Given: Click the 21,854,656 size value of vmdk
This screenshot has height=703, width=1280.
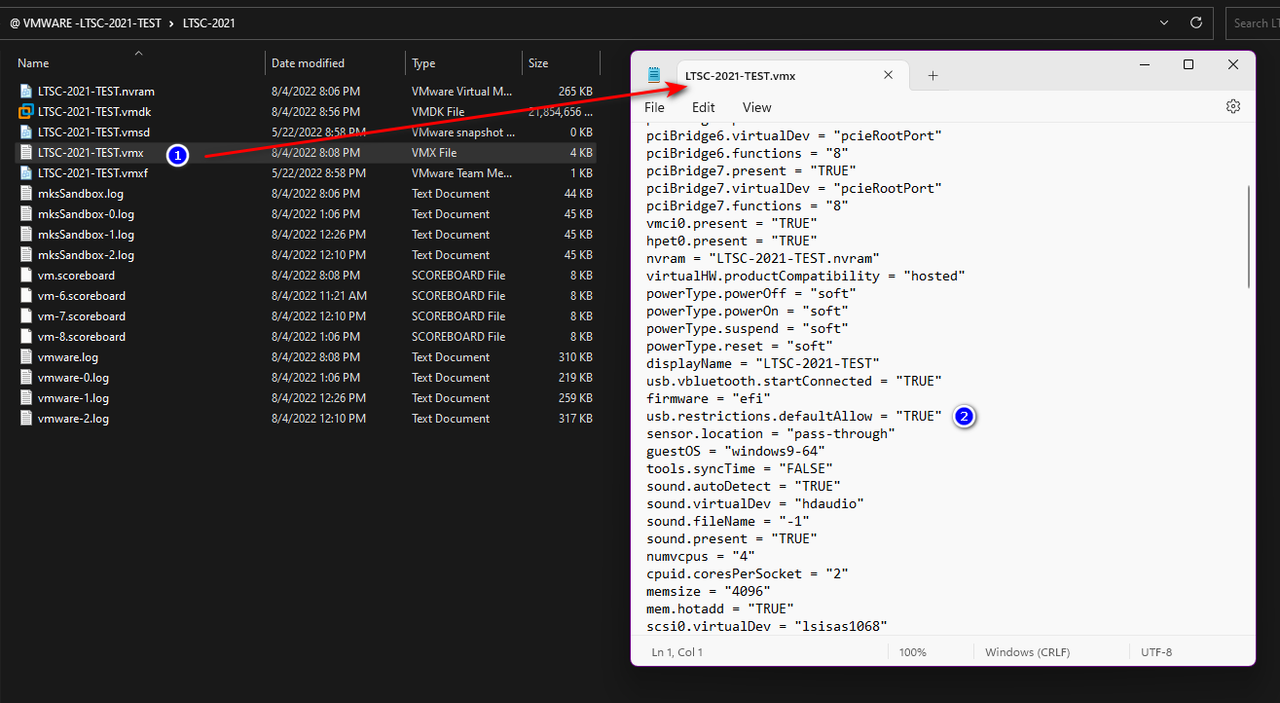Looking at the screenshot, I should point(561,112).
